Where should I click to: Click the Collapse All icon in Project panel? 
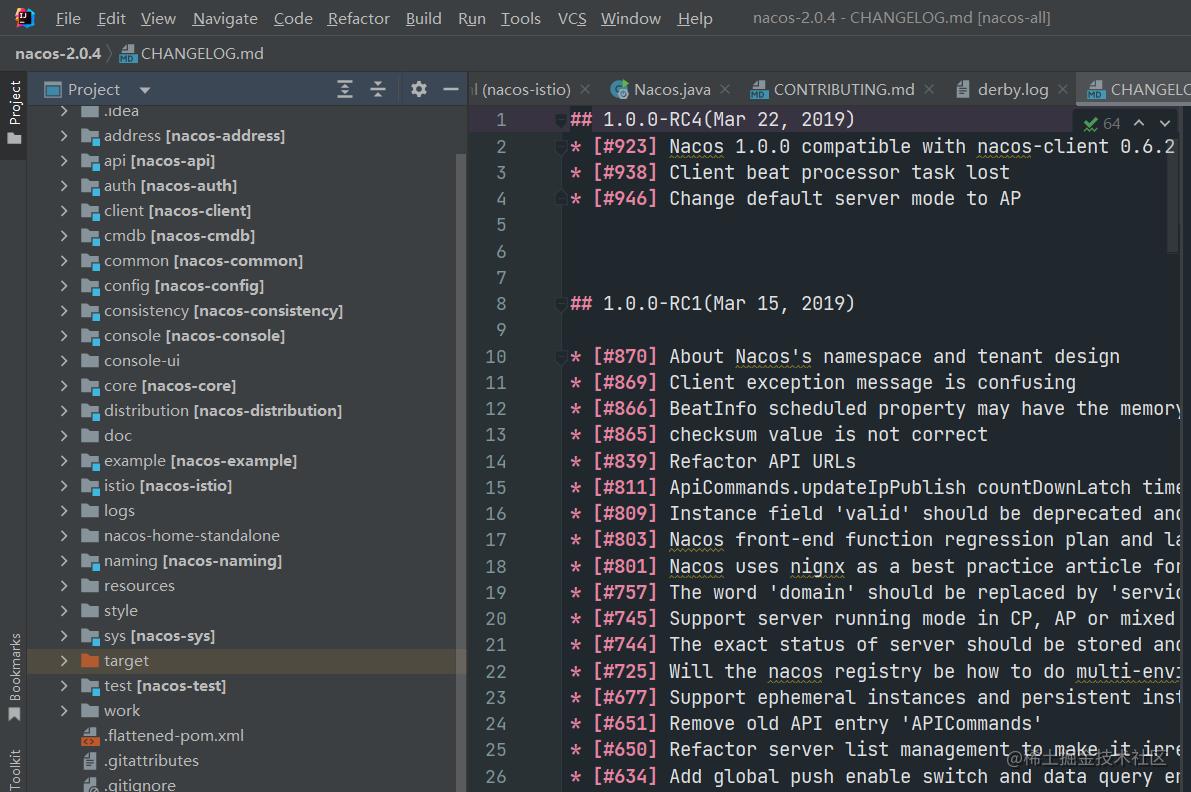pyautogui.click(x=378, y=90)
